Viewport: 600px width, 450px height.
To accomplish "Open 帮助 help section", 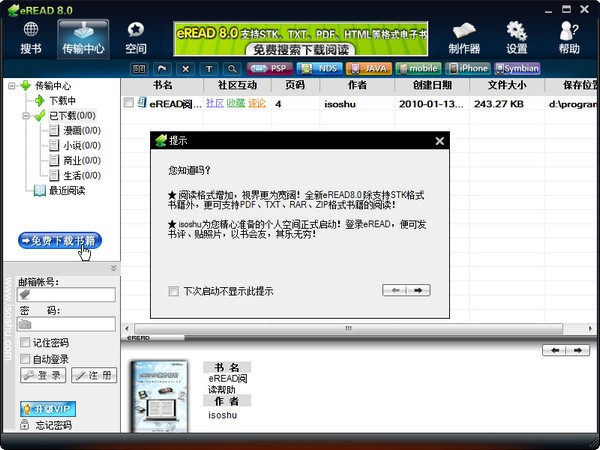I will pyautogui.click(x=569, y=38).
